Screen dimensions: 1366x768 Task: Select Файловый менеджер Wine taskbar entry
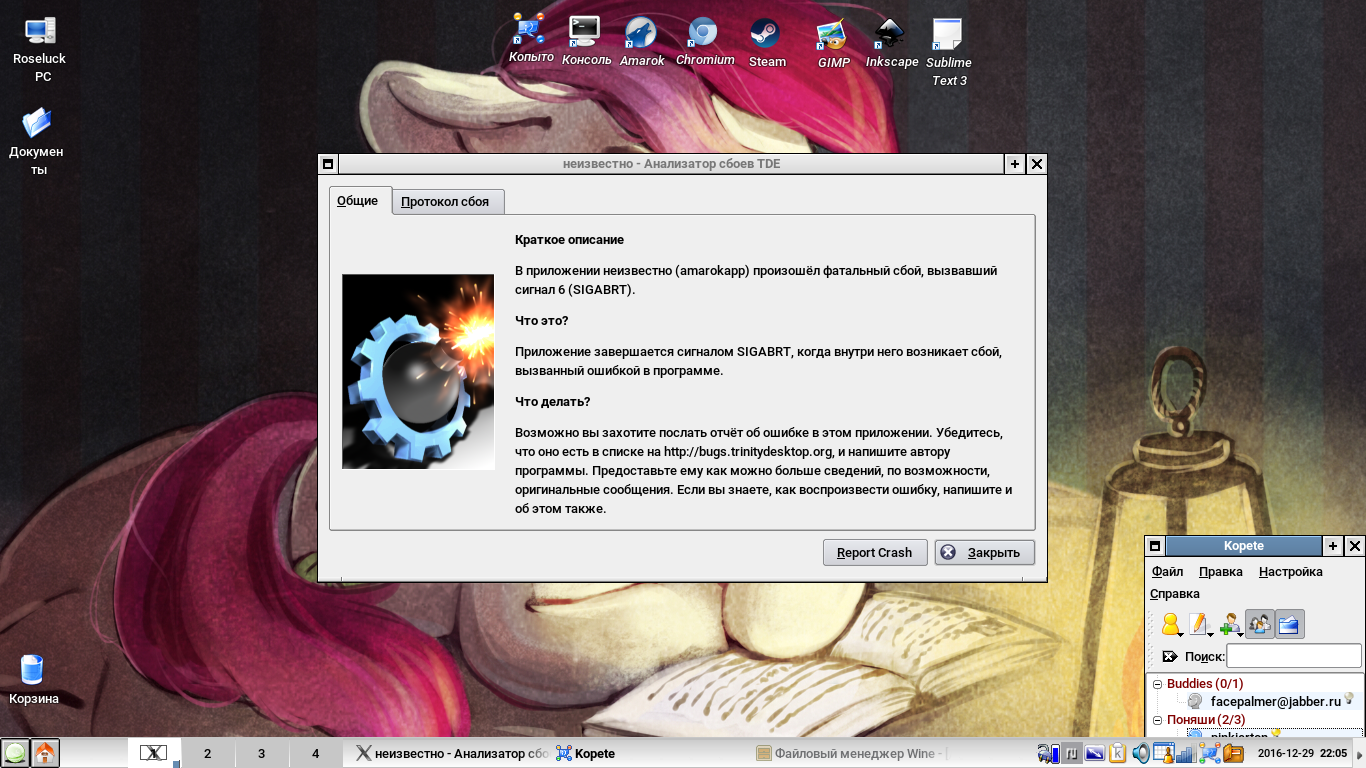pos(848,754)
